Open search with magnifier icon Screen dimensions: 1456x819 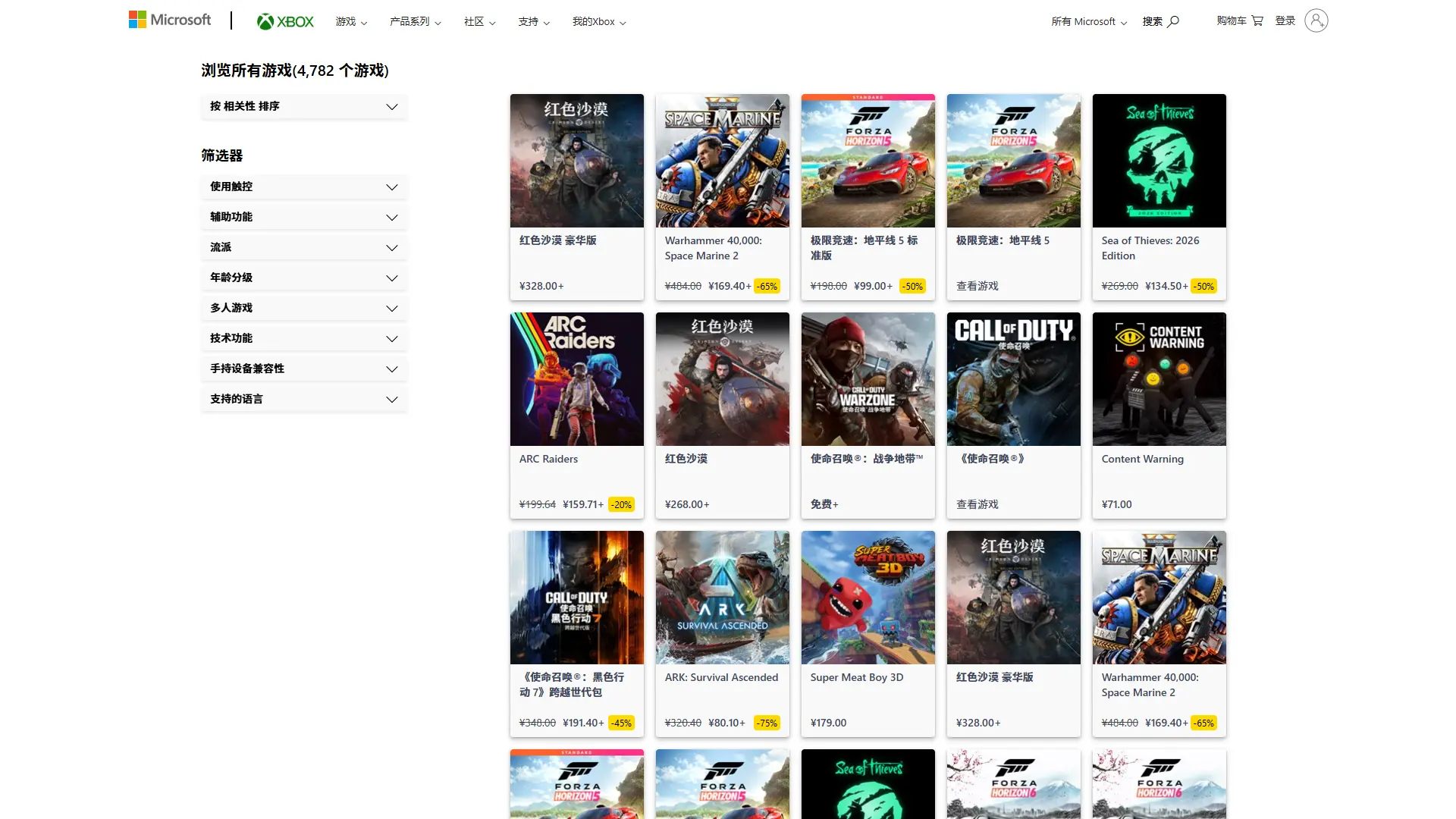click(1173, 21)
